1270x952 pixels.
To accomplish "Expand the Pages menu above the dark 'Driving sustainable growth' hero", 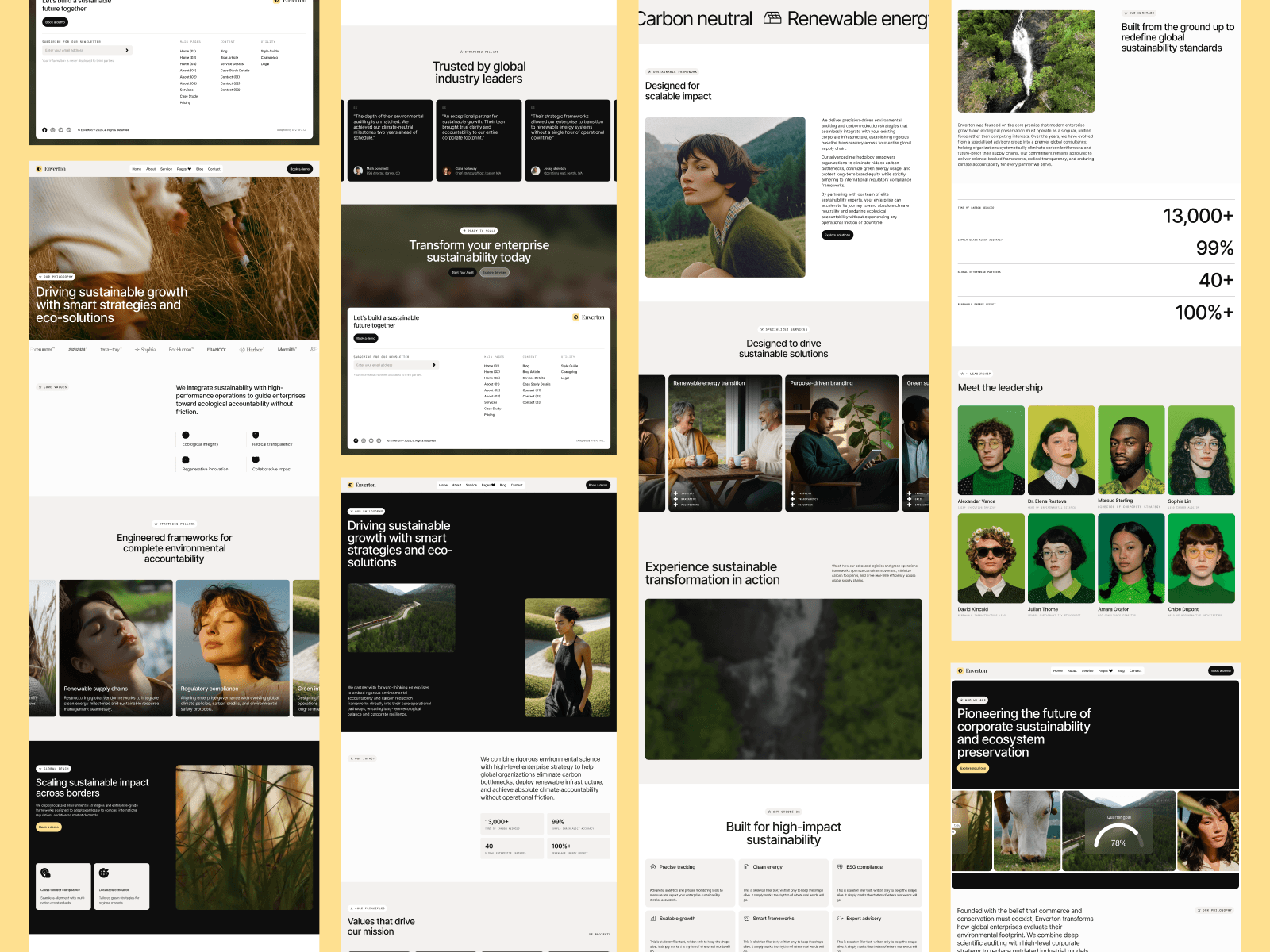I will coord(487,485).
